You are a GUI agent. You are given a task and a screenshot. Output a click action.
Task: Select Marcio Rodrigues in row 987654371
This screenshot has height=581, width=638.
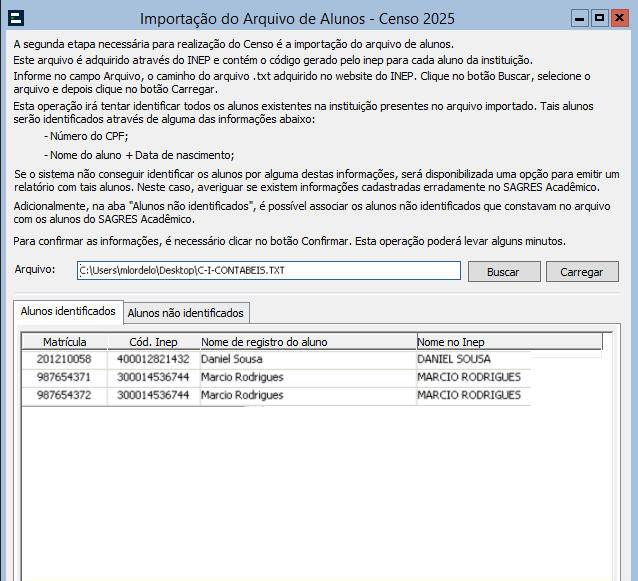[x=308, y=377]
